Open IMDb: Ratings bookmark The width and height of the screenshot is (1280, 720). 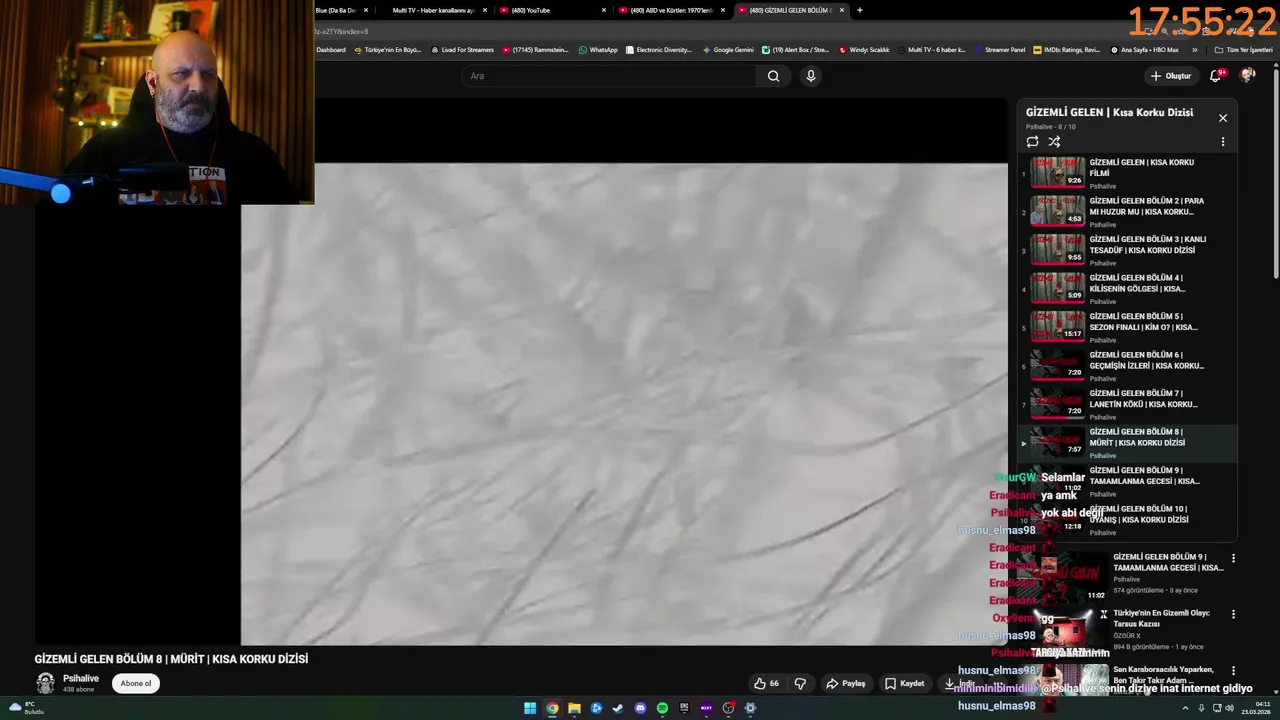click(x=1066, y=50)
